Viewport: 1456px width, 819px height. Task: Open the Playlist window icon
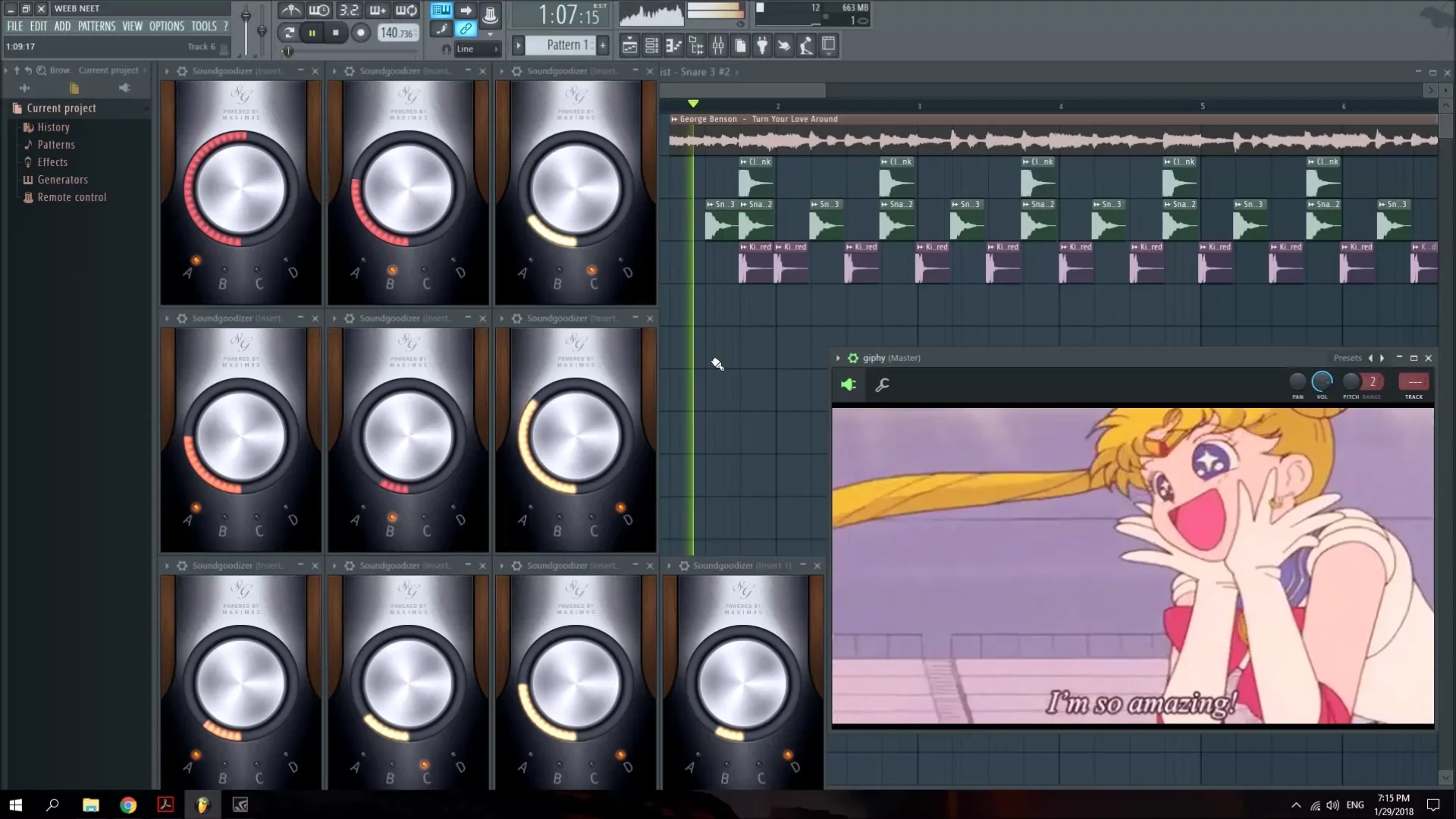(x=630, y=45)
